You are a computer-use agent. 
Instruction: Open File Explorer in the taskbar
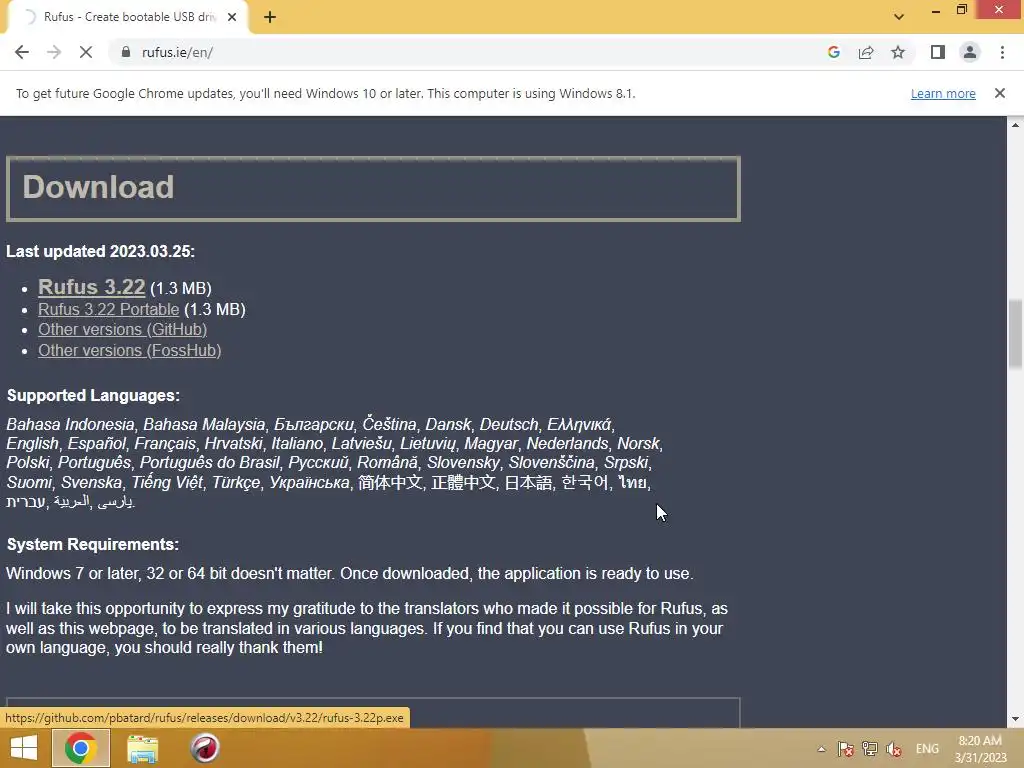tap(142, 748)
